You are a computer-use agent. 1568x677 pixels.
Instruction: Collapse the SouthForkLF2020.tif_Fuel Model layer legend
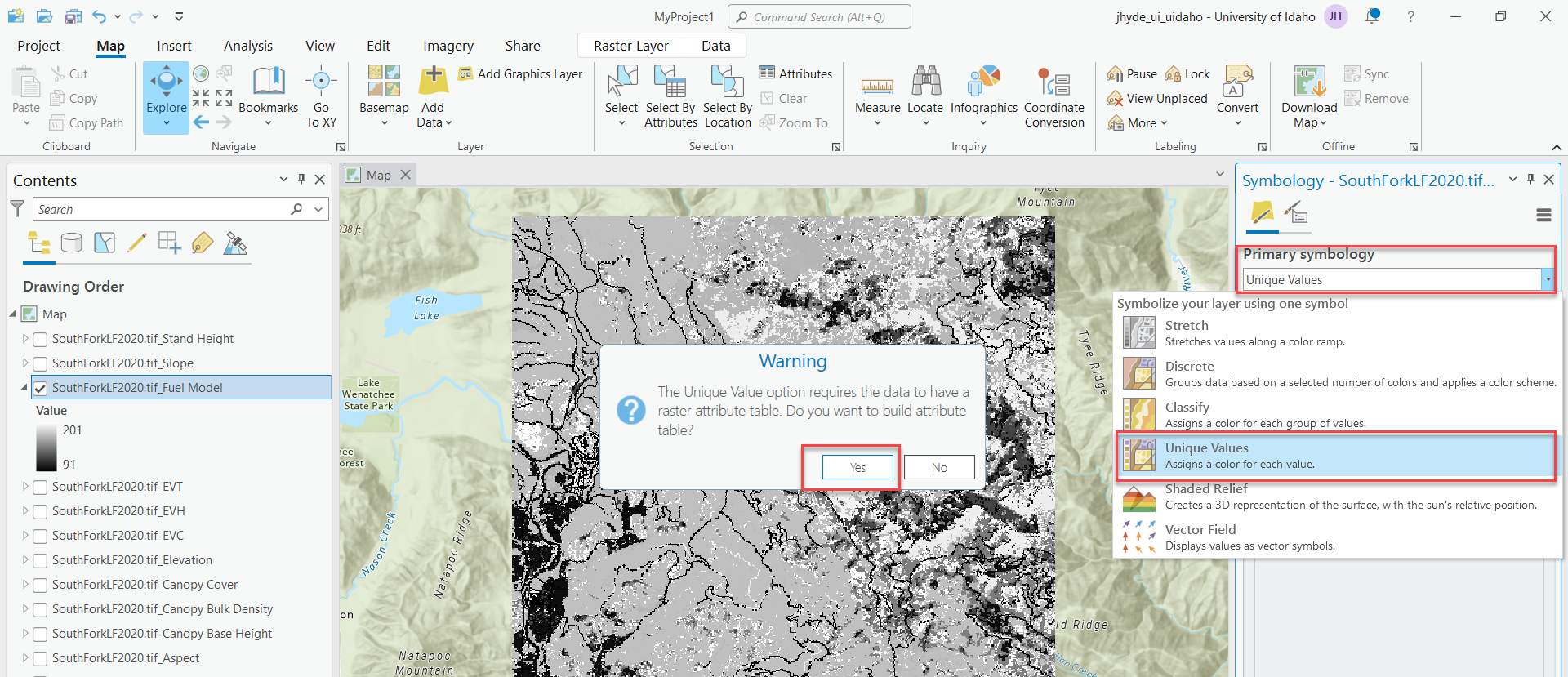click(24, 387)
